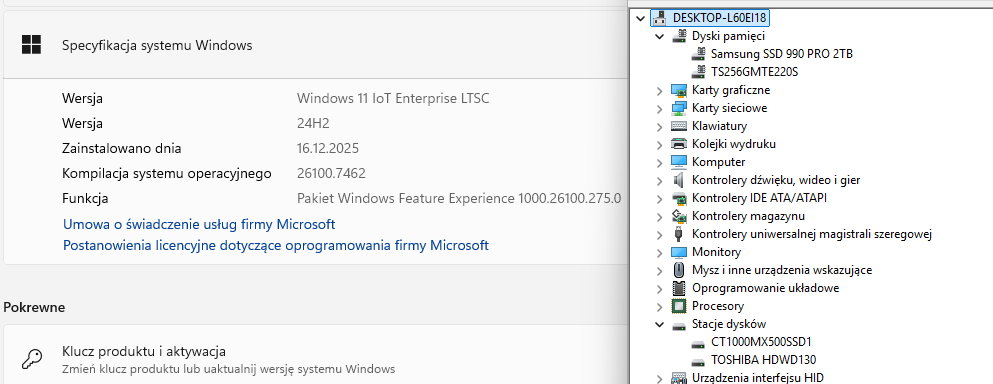Select Samsung SSD 990 PRO 2TB entry
The height and width of the screenshot is (384, 993).
click(x=781, y=54)
